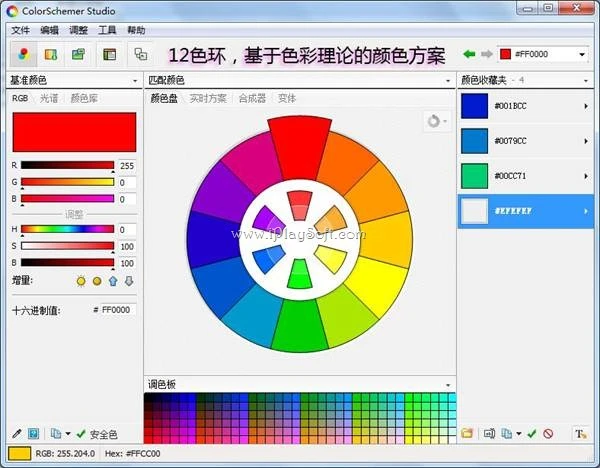
Task: Open the arrow beside selected #EFEFEF favorite
Action: pyautogui.click(x=586, y=211)
